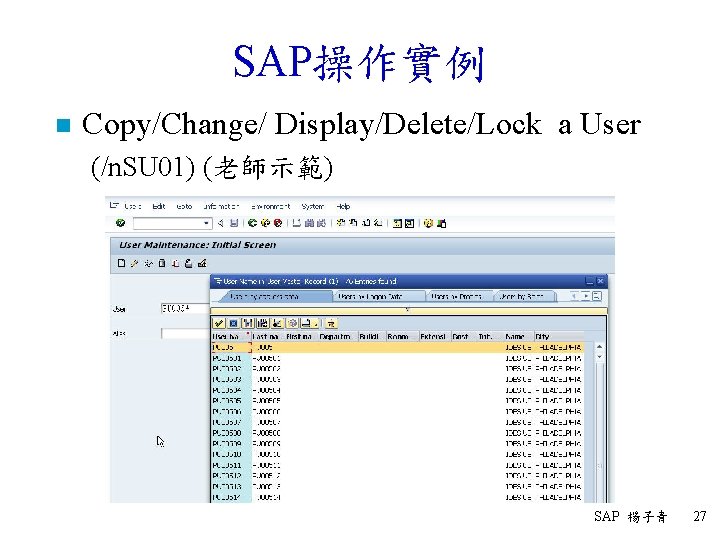Select the first search help tab
Image resolution: width=720 pixels, height=540 pixels.
pyautogui.click(x=275, y=296)
